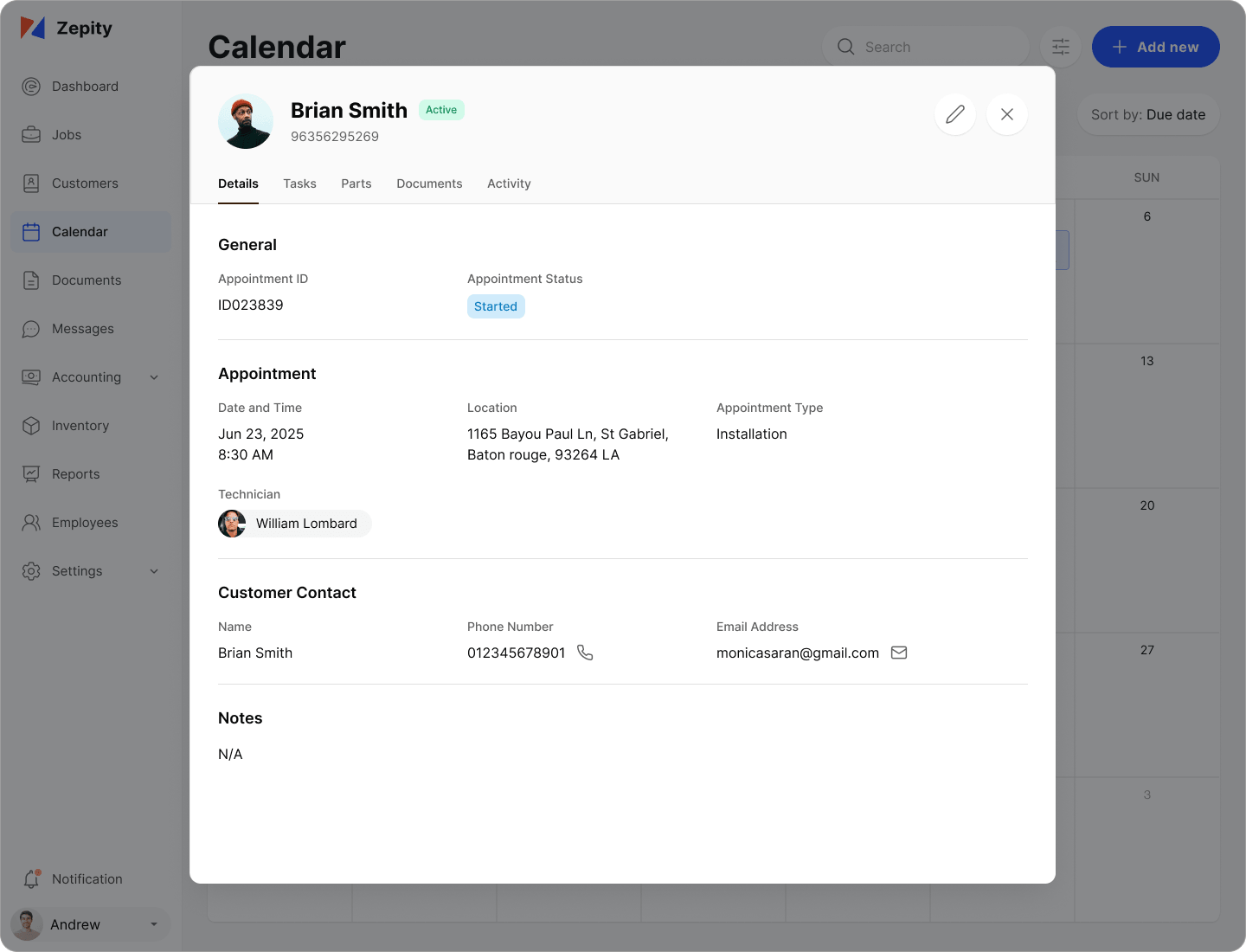This screenshot has width=1246, height=952.
Task: Click the Notification bell icon
Action: coord(31,879)
